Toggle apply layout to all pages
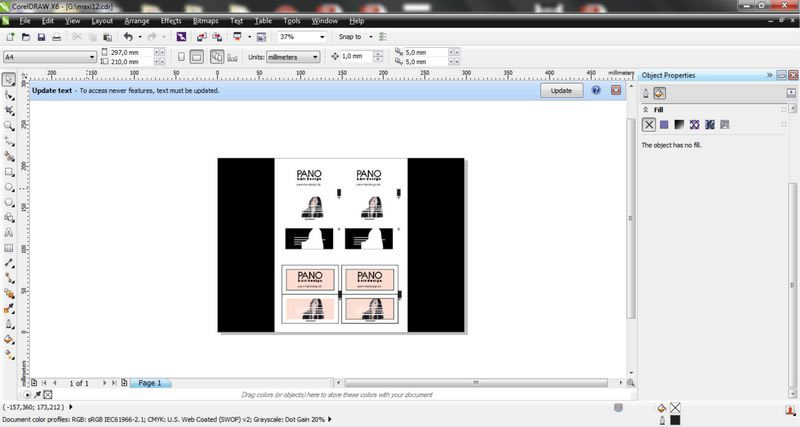Image resolution: width=800 pixels, height=427 pixels. (217, 57)
